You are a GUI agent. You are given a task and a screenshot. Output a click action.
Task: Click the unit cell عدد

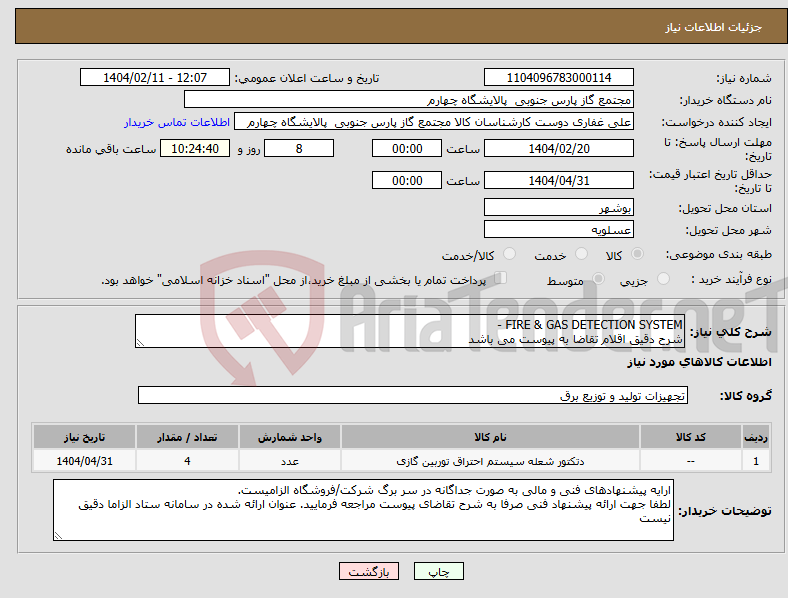(289, 461)
